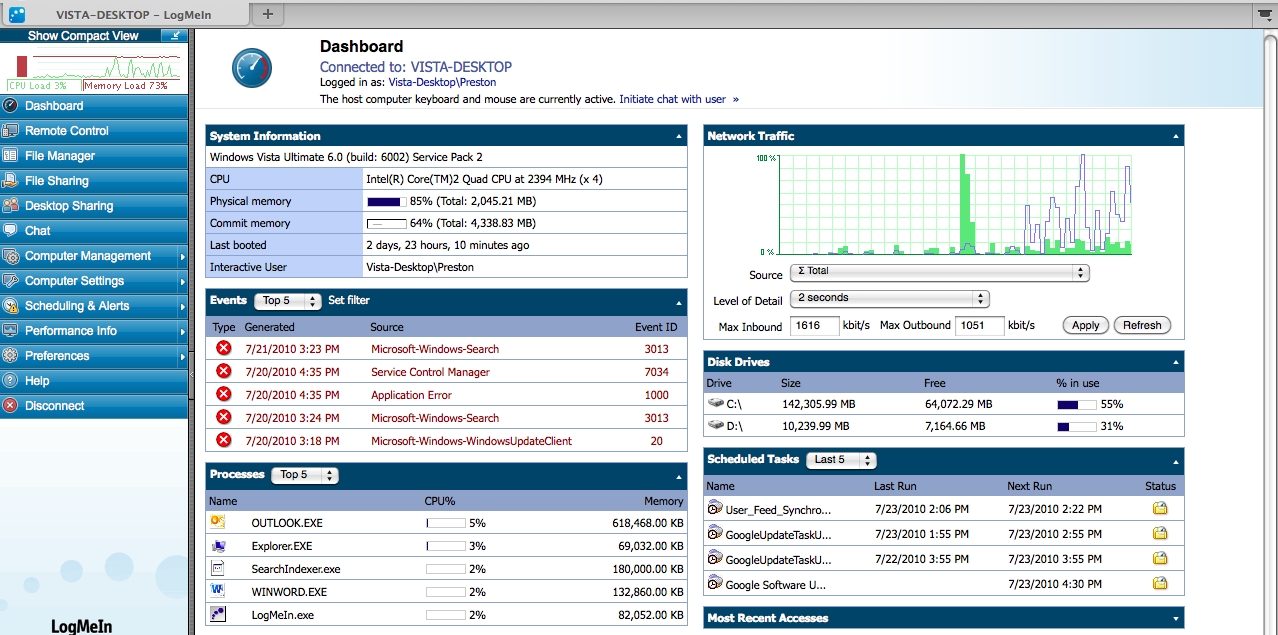The width and height of the screenshot is (1278, 635).
Task: Click the task icon beside User_Feed_Synchro...
Action: tap(715, 508)
